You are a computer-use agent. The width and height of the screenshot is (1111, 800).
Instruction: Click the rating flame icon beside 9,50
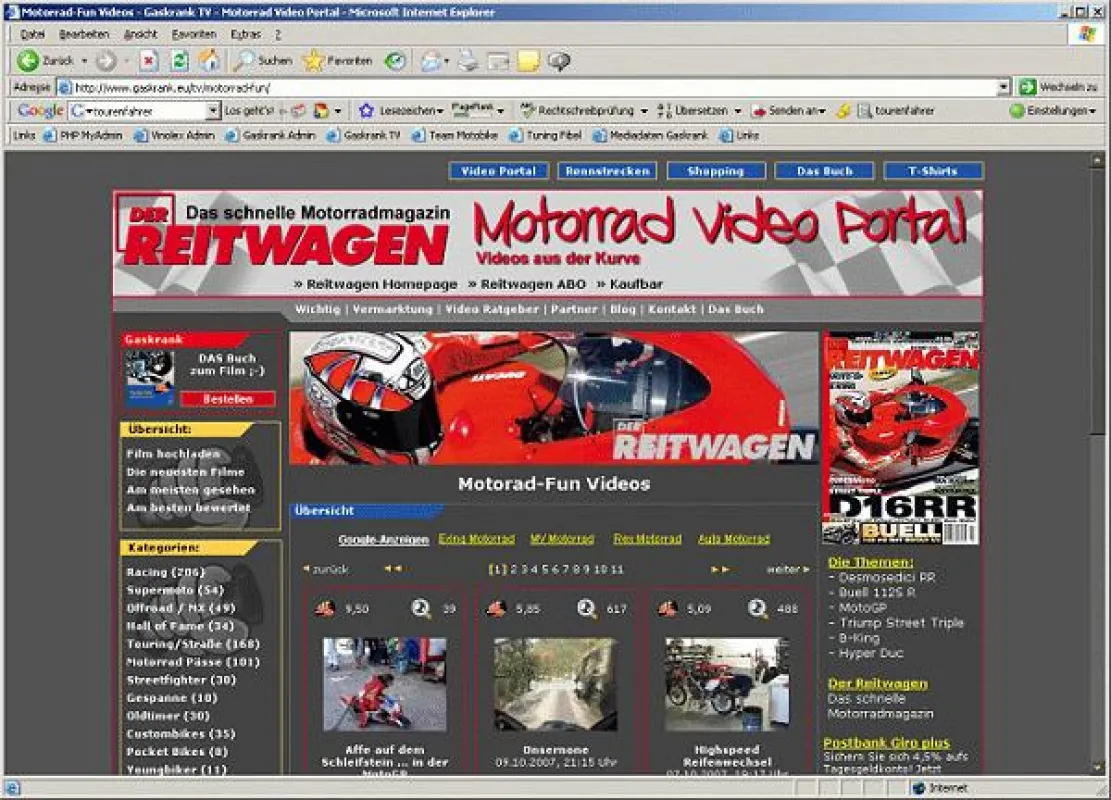325,608
